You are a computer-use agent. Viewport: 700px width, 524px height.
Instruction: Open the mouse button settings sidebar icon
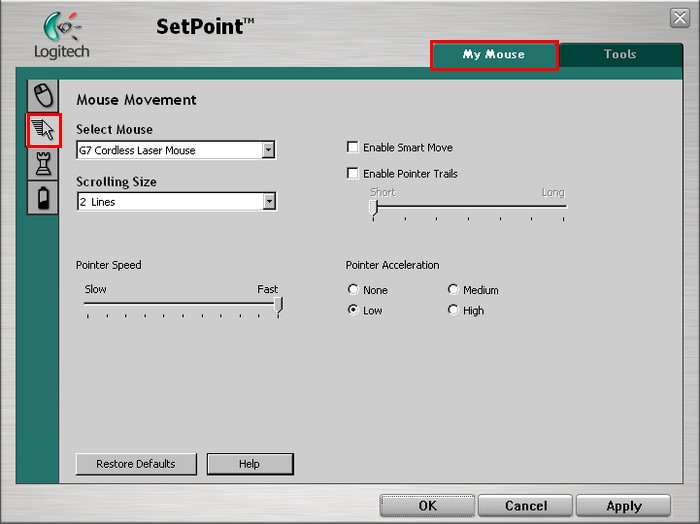click(43, 96)
